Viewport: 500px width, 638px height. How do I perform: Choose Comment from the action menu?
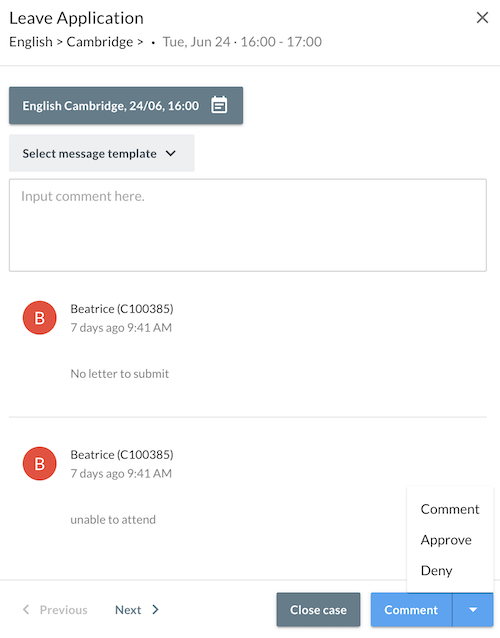pyautogui.click(x=450, y=509)
